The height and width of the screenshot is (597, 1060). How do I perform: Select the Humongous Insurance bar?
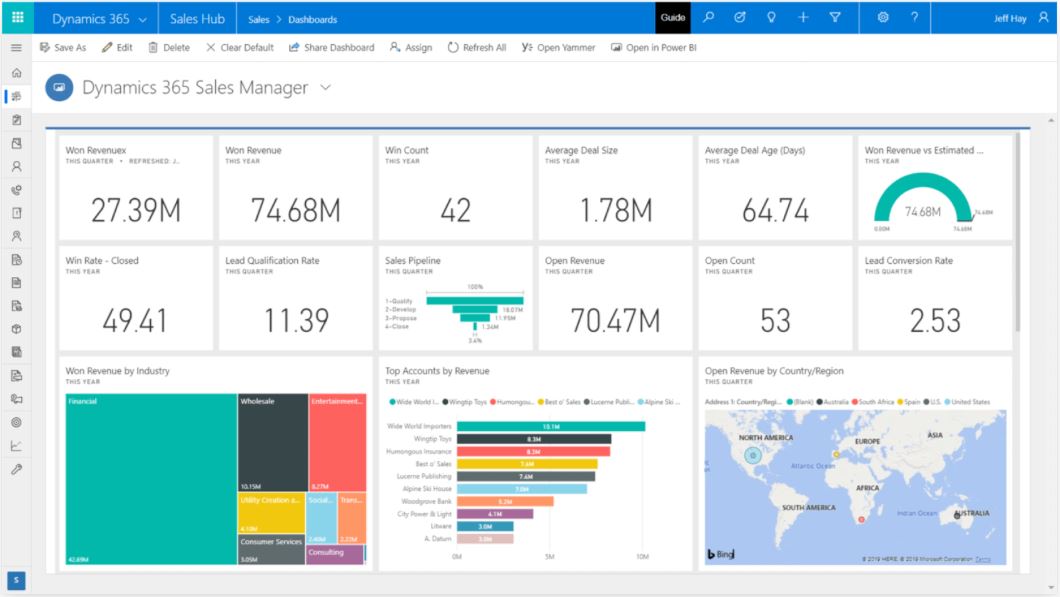(533, 452)
